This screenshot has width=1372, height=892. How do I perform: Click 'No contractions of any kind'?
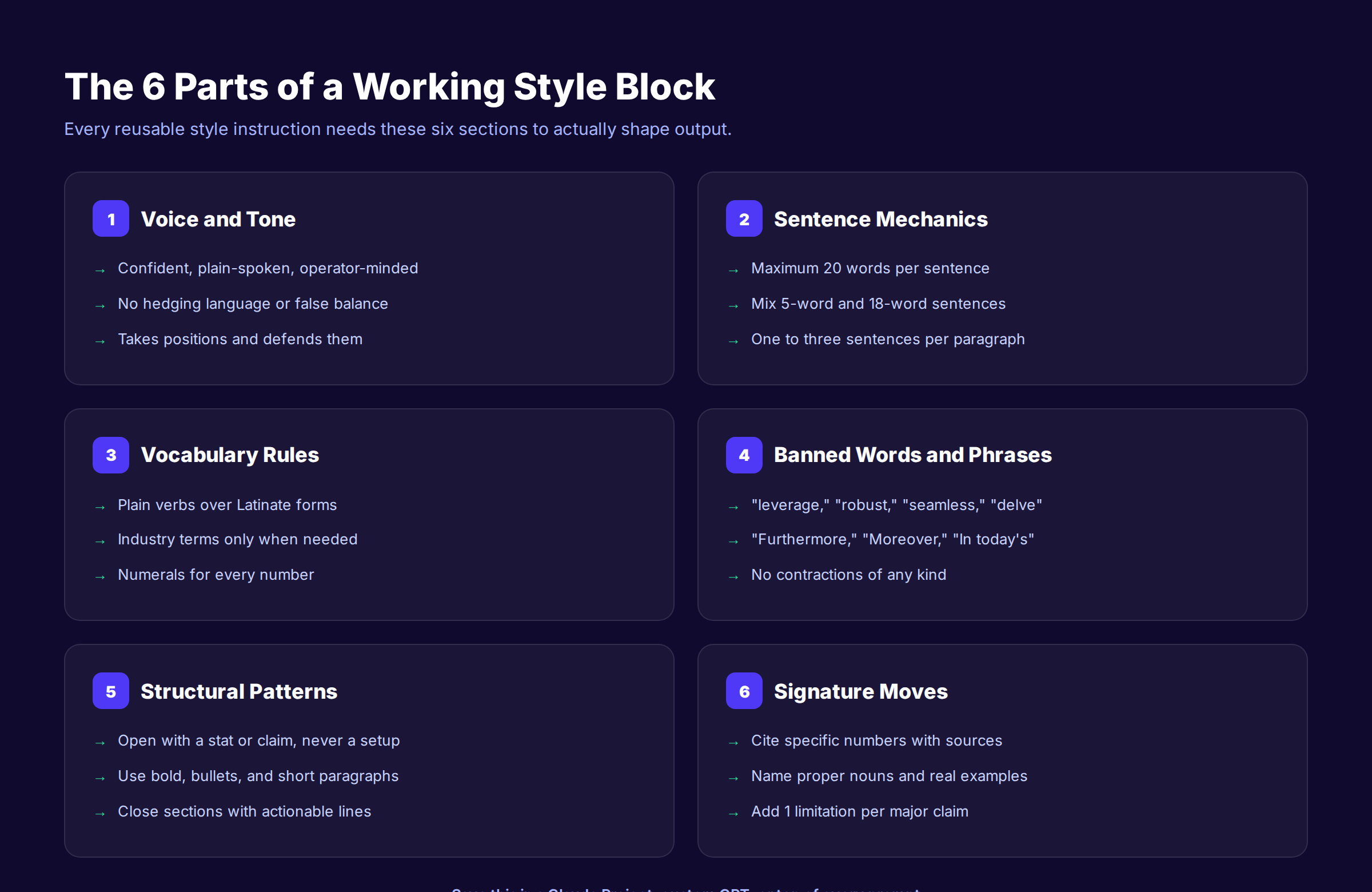[x=848, y=575]
